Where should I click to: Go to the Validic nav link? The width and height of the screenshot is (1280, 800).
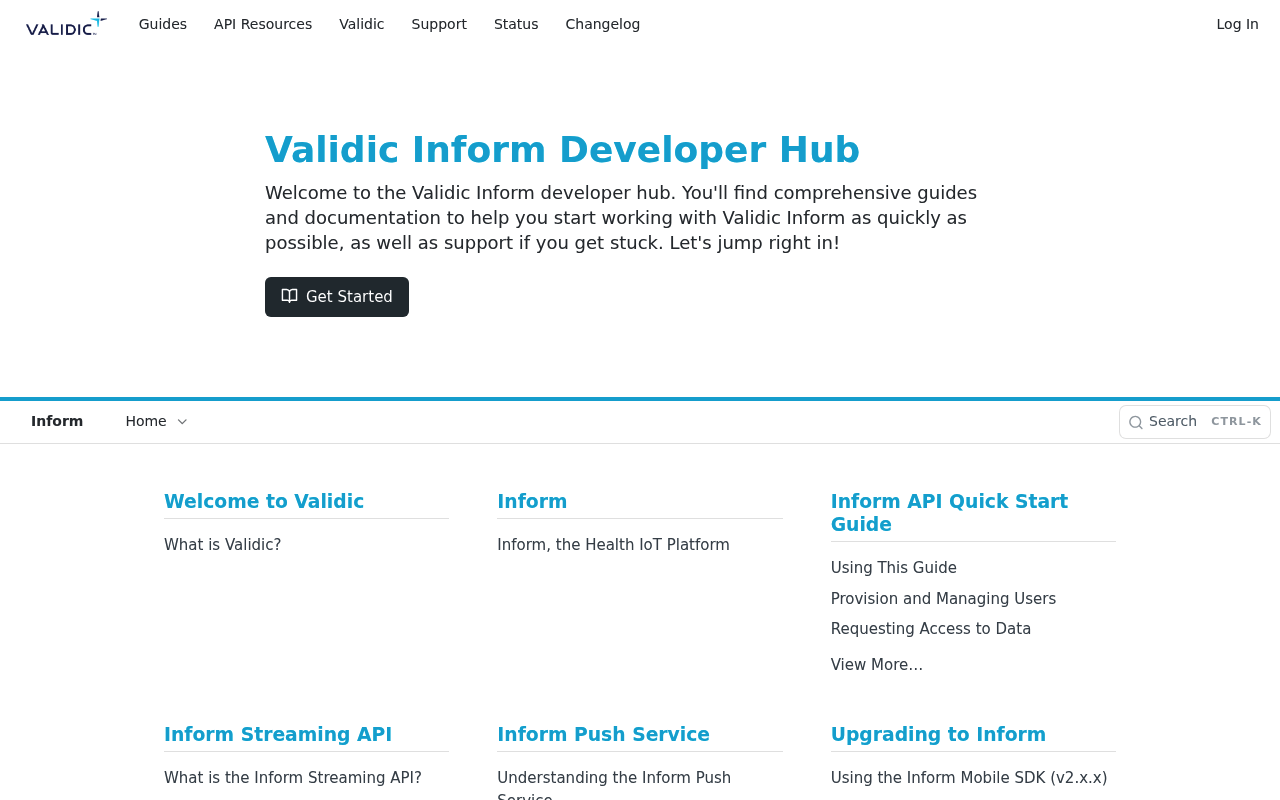click(x=362, y=24)
